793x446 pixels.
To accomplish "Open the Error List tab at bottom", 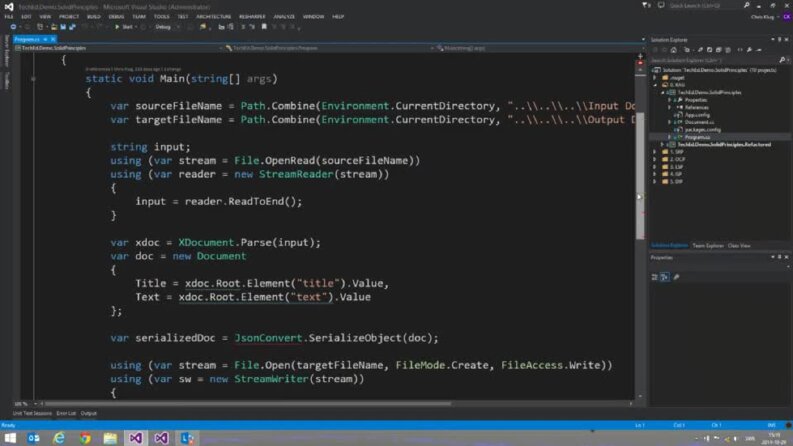I will click(x=66, y=414).
